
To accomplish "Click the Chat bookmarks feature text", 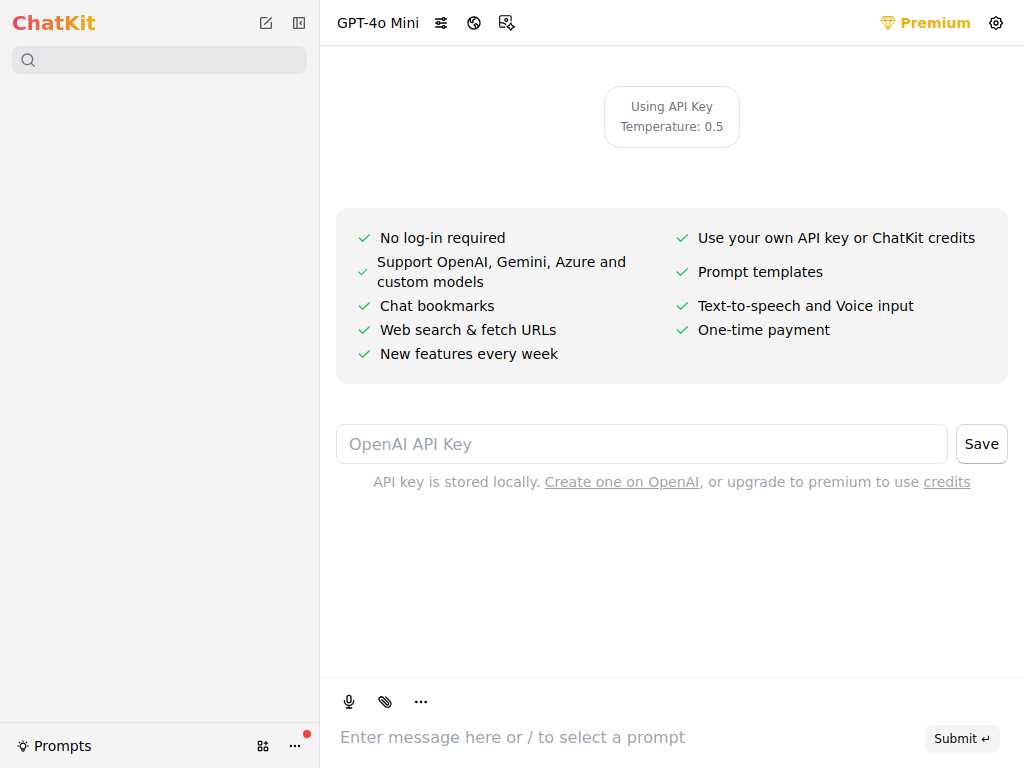I will coord(437,306).
